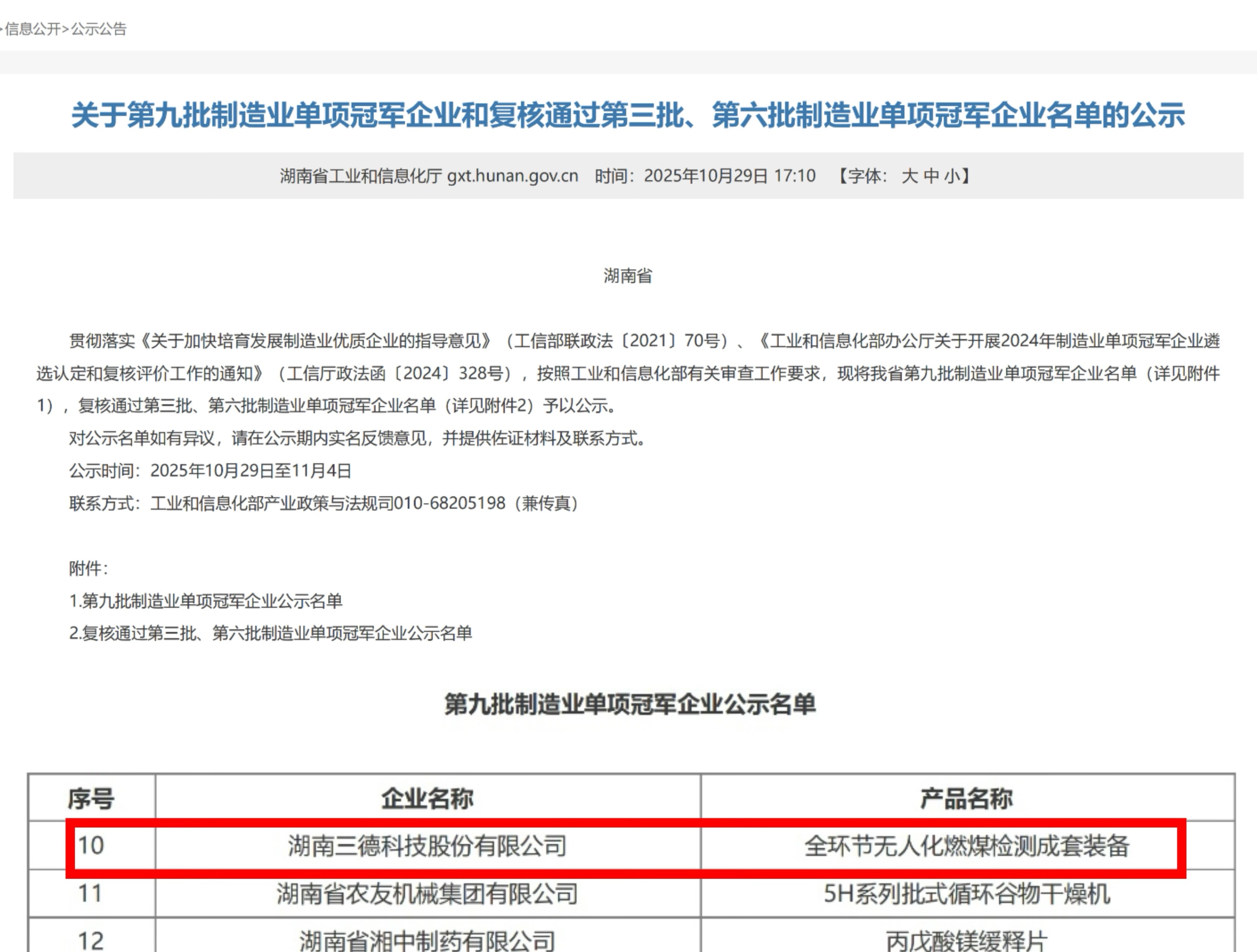Click the 湖南省湘中制药有限公司 cell

427,940
